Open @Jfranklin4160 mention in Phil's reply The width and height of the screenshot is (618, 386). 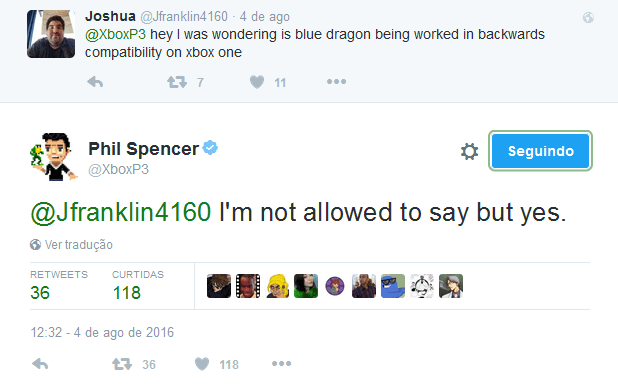[x=121, y=212]
